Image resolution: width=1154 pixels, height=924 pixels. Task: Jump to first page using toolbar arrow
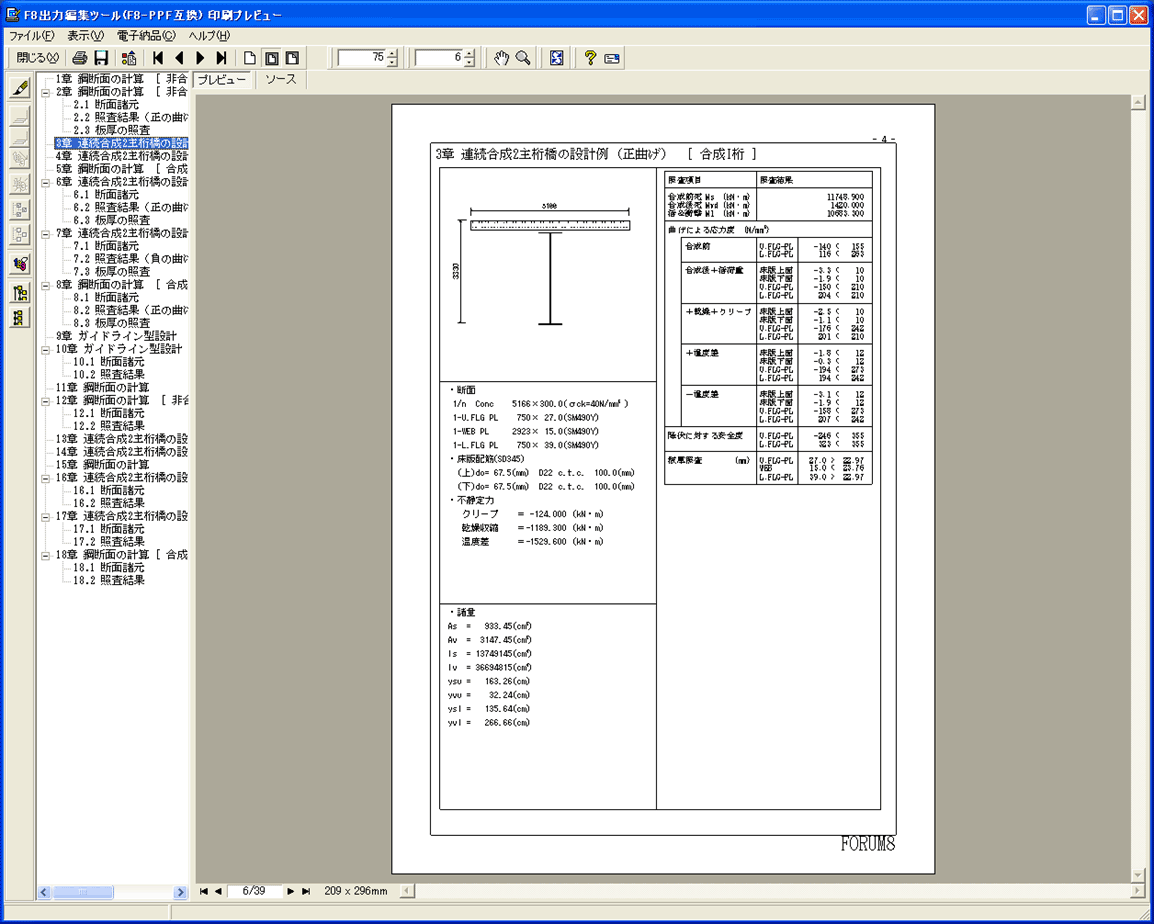point(158,58)
